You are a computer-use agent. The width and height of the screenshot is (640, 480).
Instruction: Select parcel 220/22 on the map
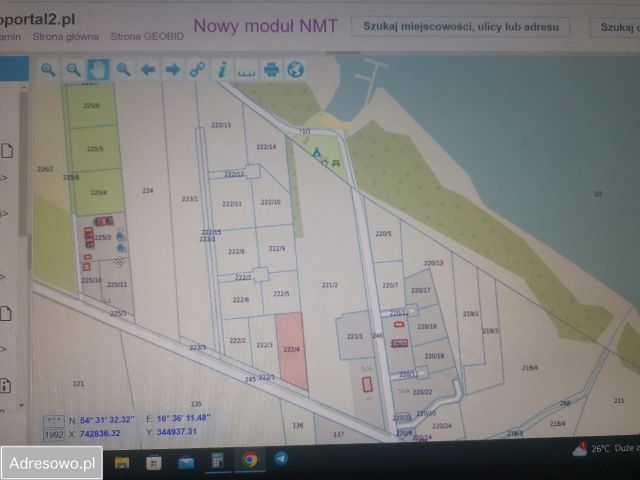[x=422, y=392]
